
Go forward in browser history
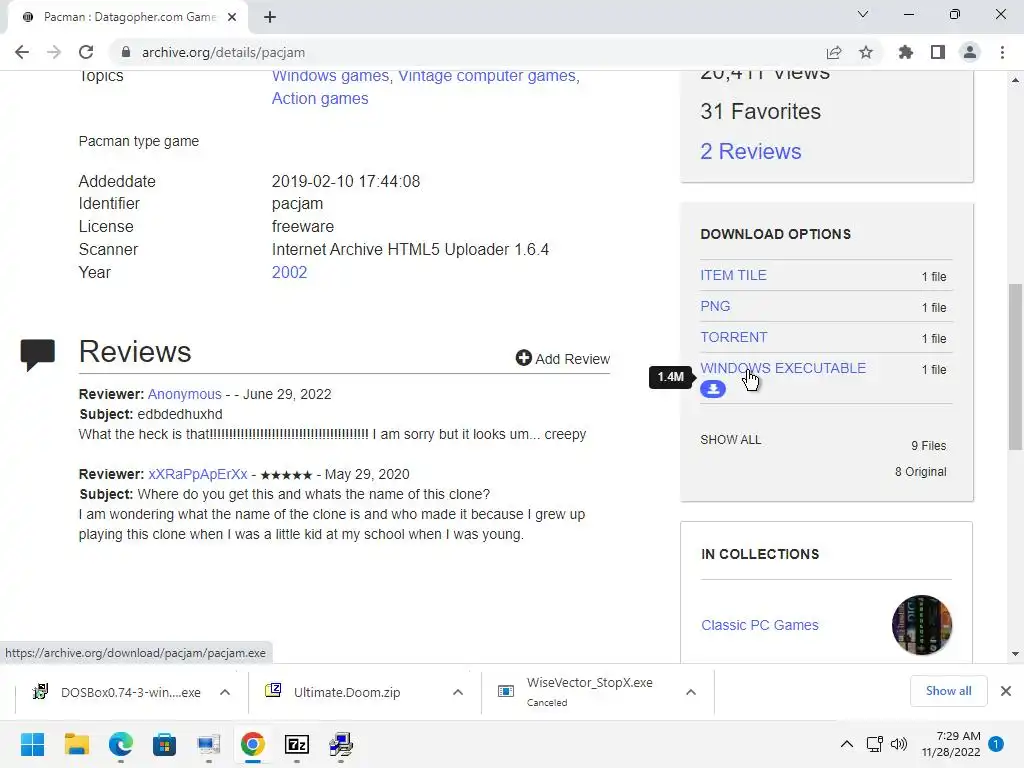(54, 52)
